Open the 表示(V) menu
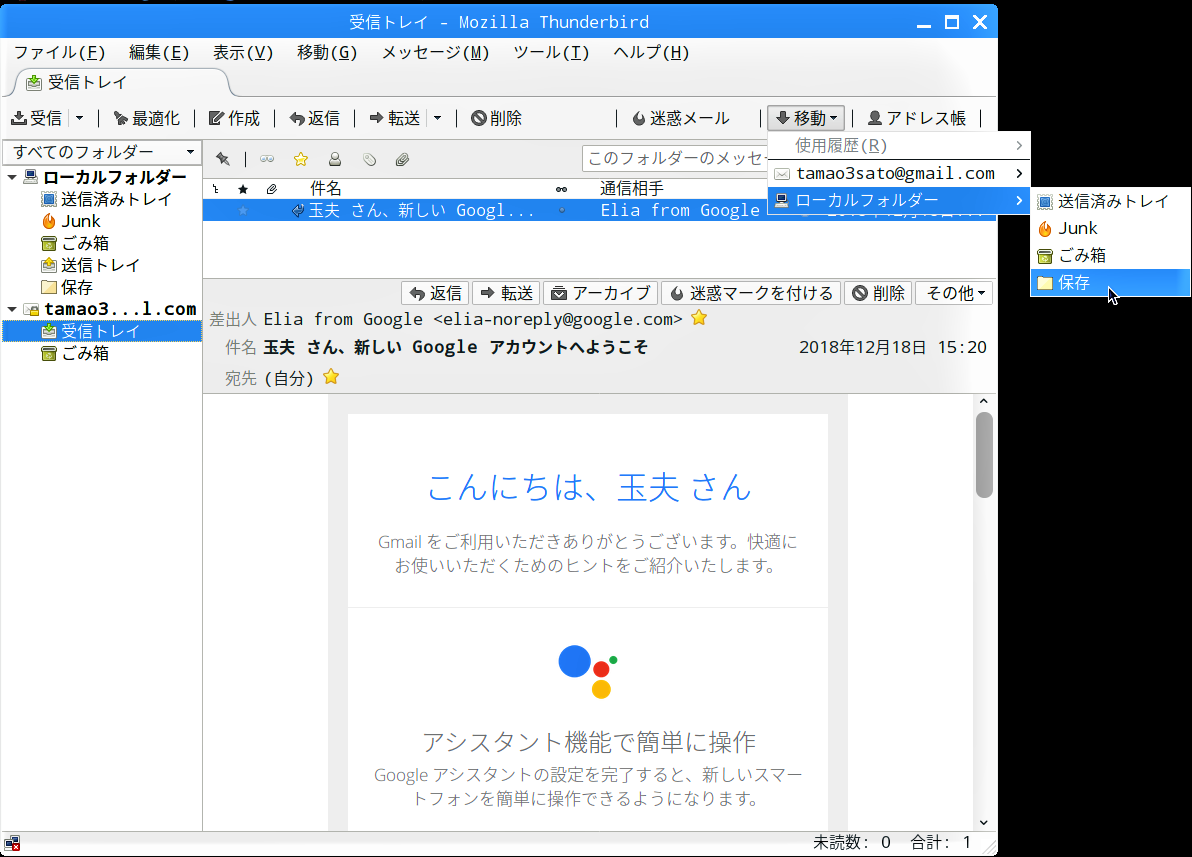Screen dimensions: 1192x857 pyautogui.click(x=243, y=52)
